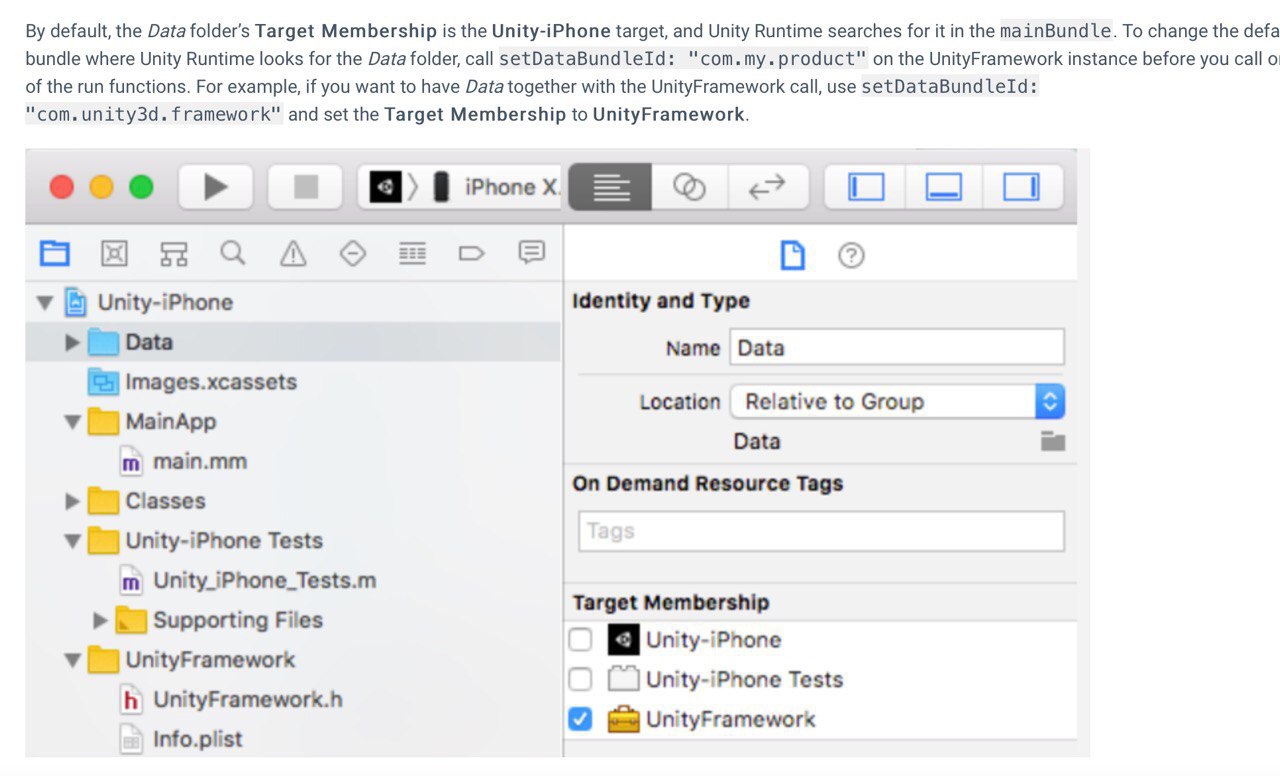Screen dimensions: 1280x776
Task: Click the Run (play) button in the Xcode toolbar
Action: (x=216, y=187)
